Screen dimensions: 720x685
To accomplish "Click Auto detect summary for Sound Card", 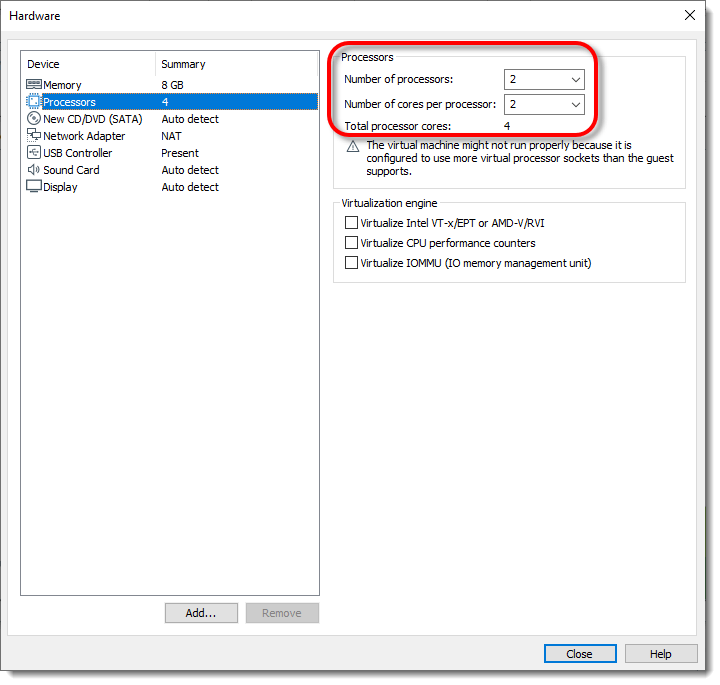I will (x=190, y=170).
